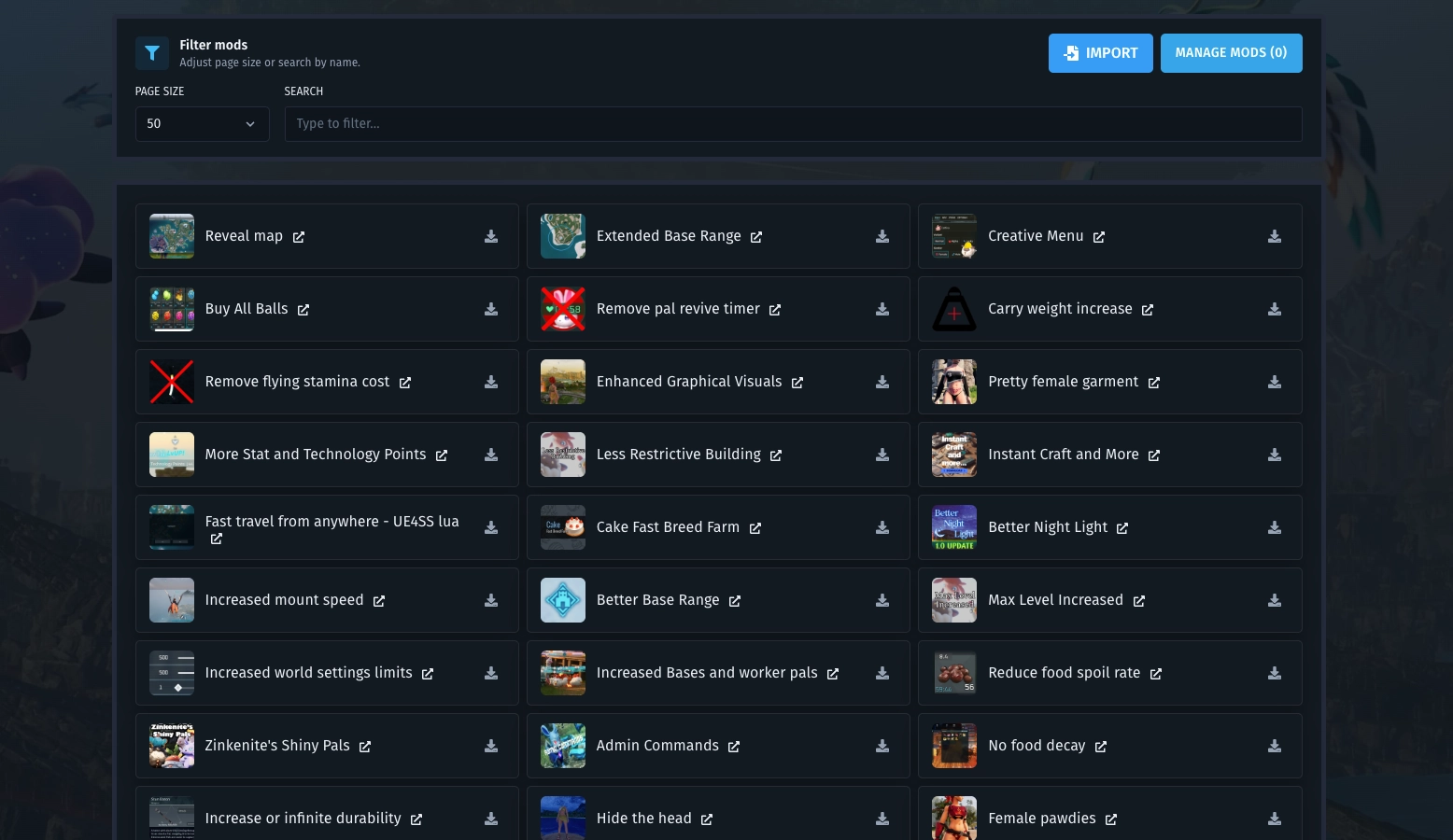
Task: Download Remove flying stamina cost mod
Action: [491, 383]
